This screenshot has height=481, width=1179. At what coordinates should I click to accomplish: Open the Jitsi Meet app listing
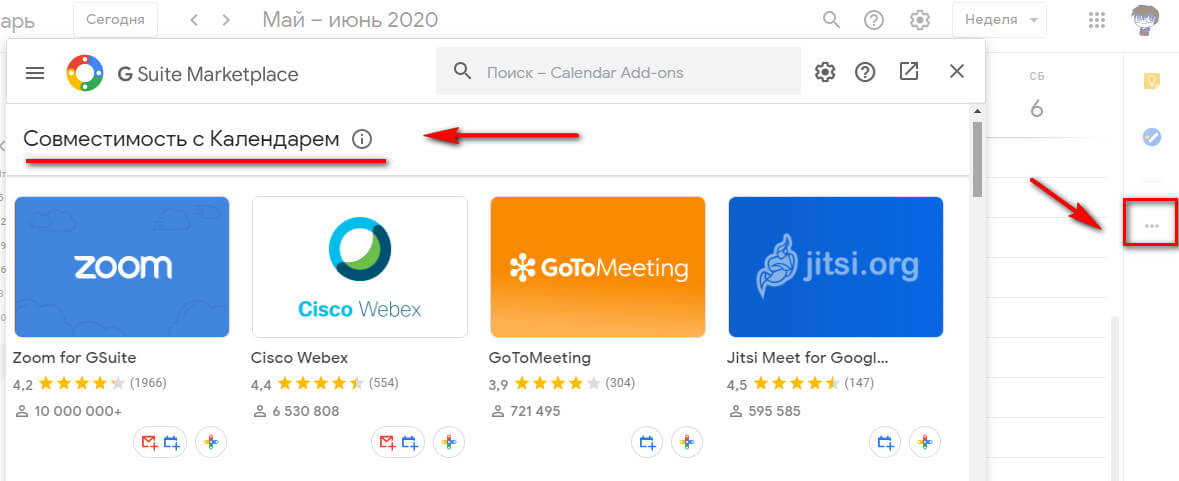coord(836,267)
